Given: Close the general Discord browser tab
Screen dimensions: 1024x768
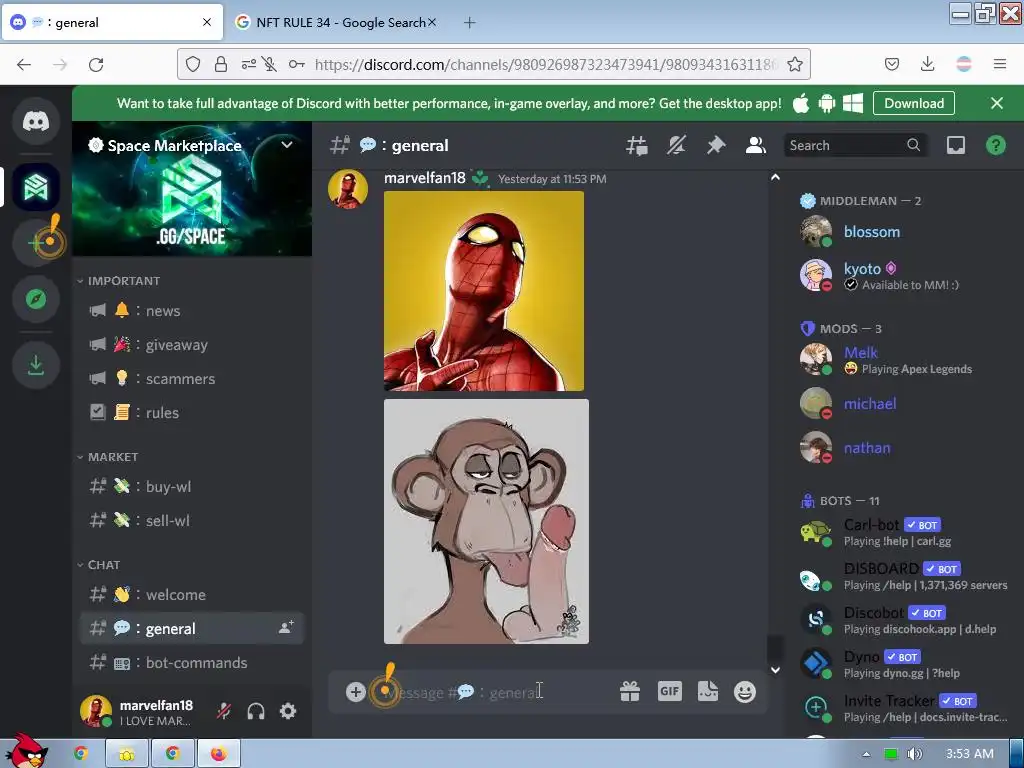Looking at the screenshot, I should [x=207, y=22].
